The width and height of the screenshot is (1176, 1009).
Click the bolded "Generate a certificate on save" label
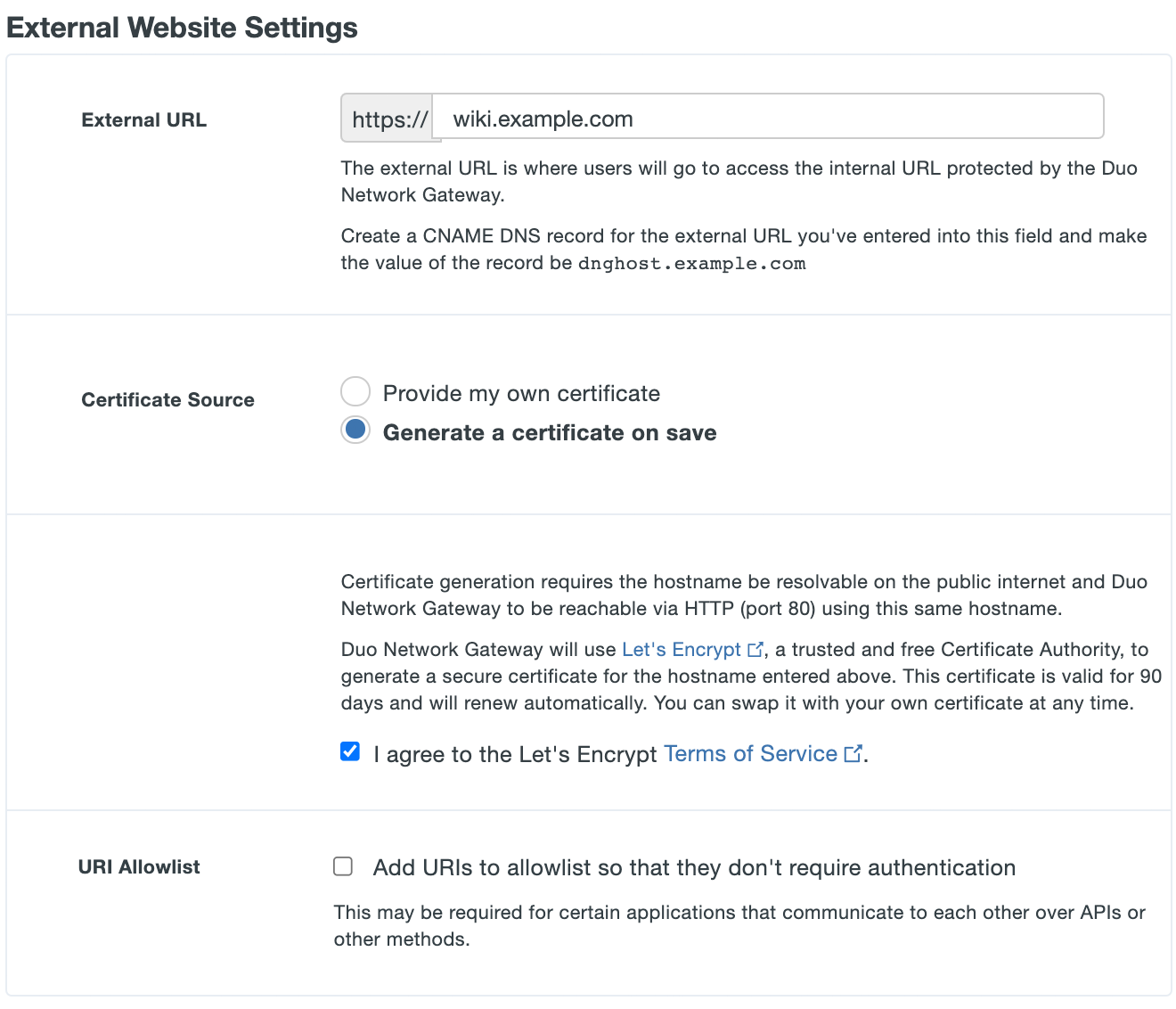pos(549,432)
